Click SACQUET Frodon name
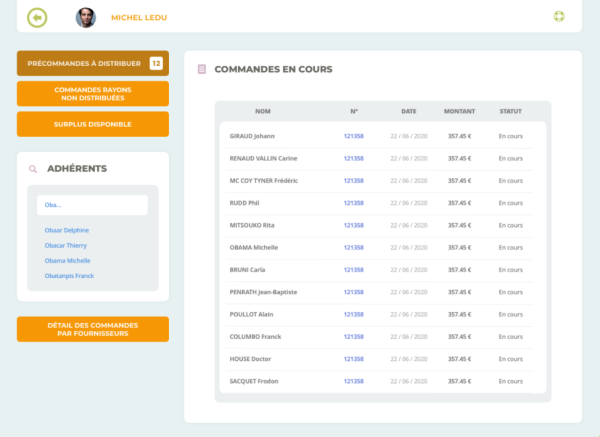 tap(254, 381)
